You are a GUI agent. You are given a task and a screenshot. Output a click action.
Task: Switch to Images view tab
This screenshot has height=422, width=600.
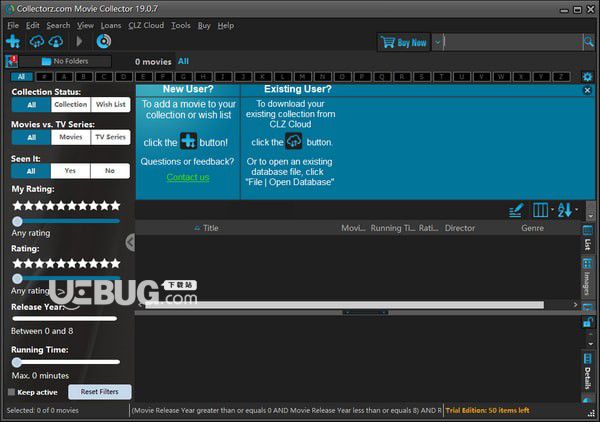point(587,277)
